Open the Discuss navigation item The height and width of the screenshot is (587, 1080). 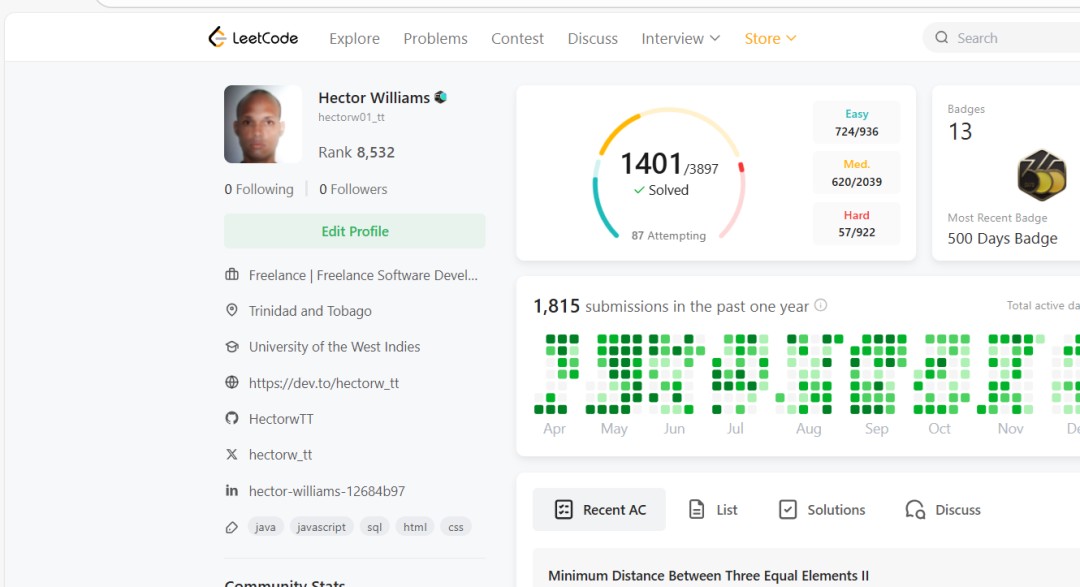pos(592,39)
